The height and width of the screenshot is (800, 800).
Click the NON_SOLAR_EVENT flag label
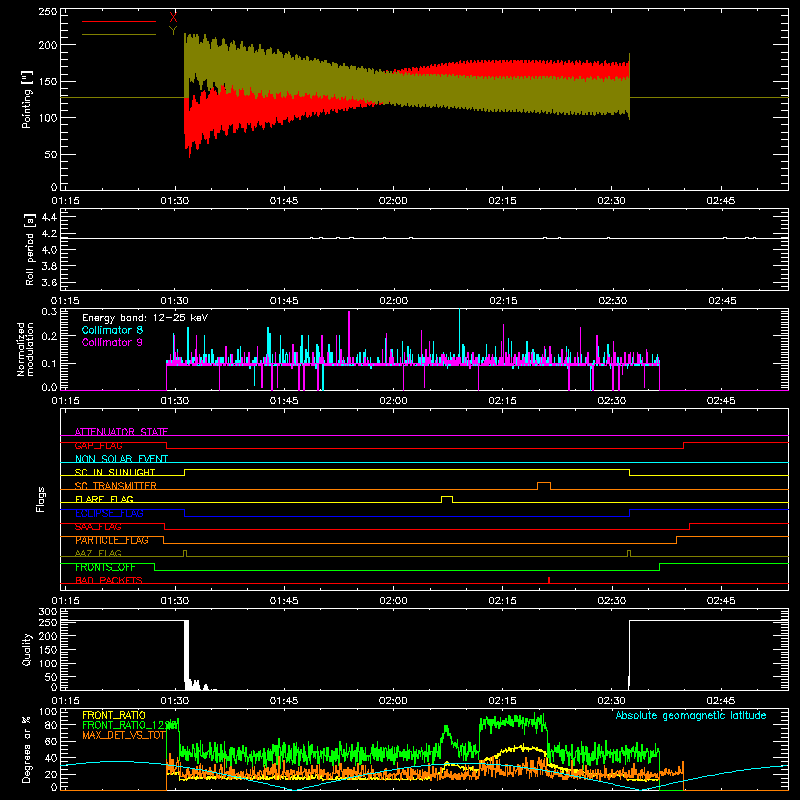click(121, 459)
